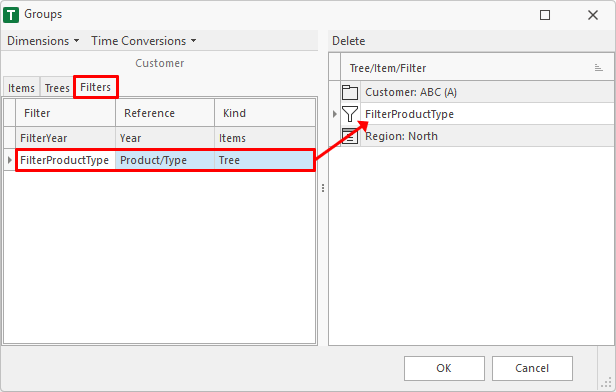The height and width of the screenshot is (392, 616).
Task: Select the FilterYear cell
Action: pos(66,138)
